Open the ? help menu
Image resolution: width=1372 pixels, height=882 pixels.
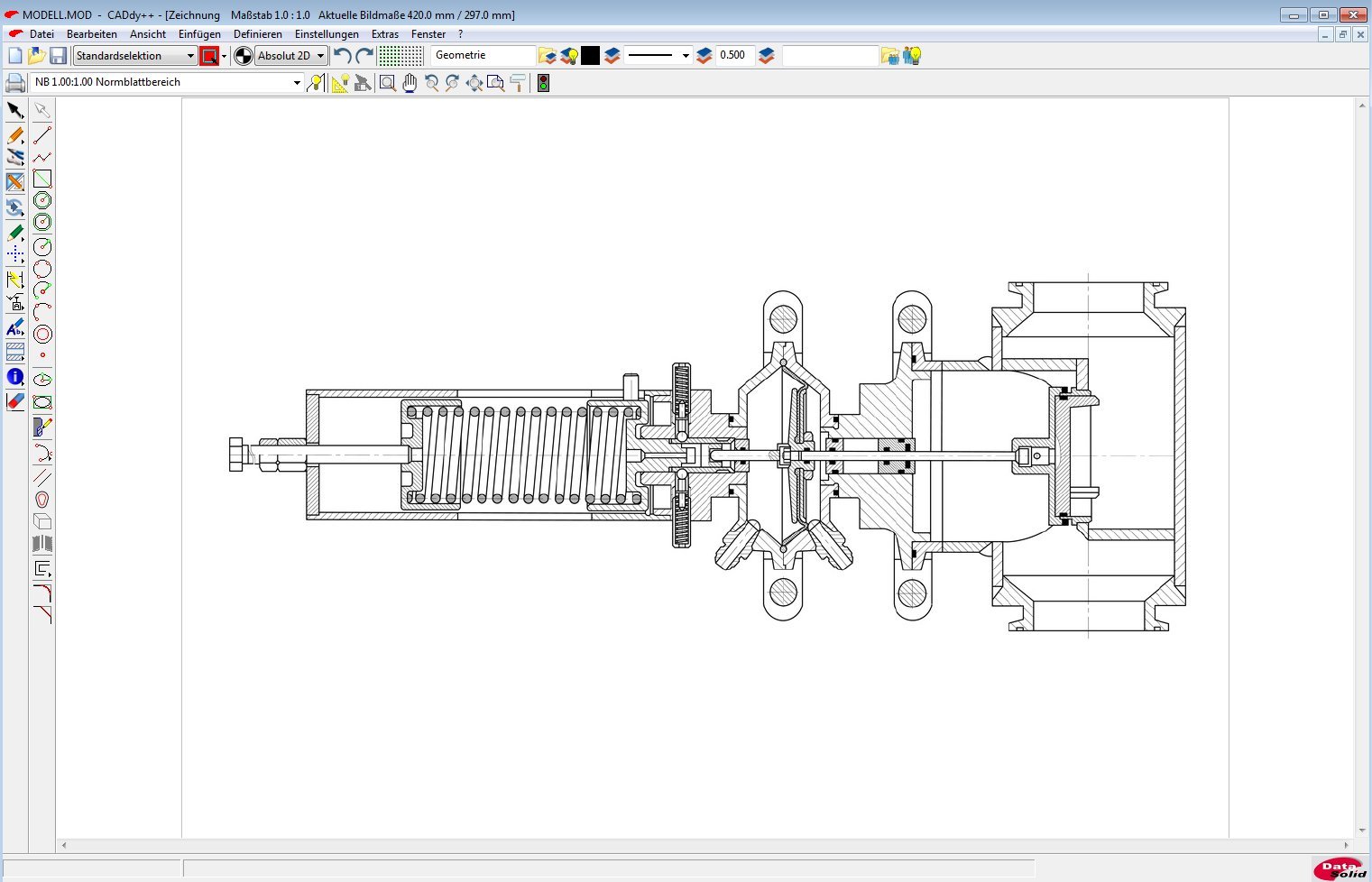click(461, 34)
